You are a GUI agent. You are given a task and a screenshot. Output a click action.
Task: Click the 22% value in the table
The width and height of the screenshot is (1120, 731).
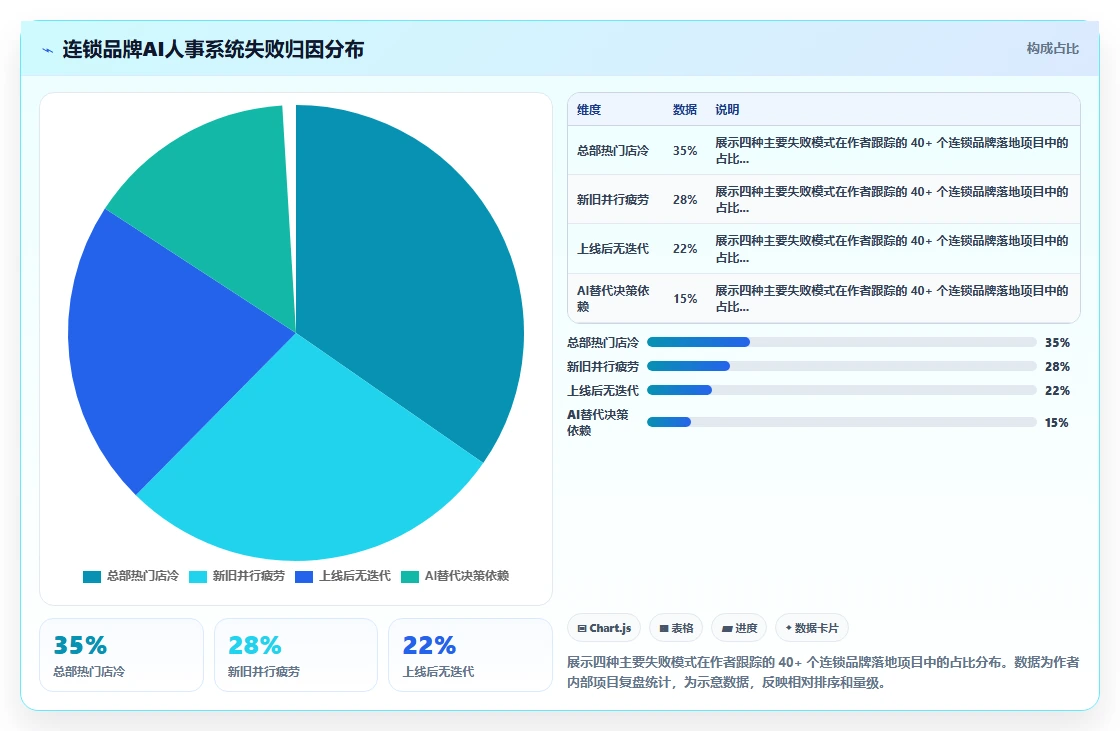[684, 249]
